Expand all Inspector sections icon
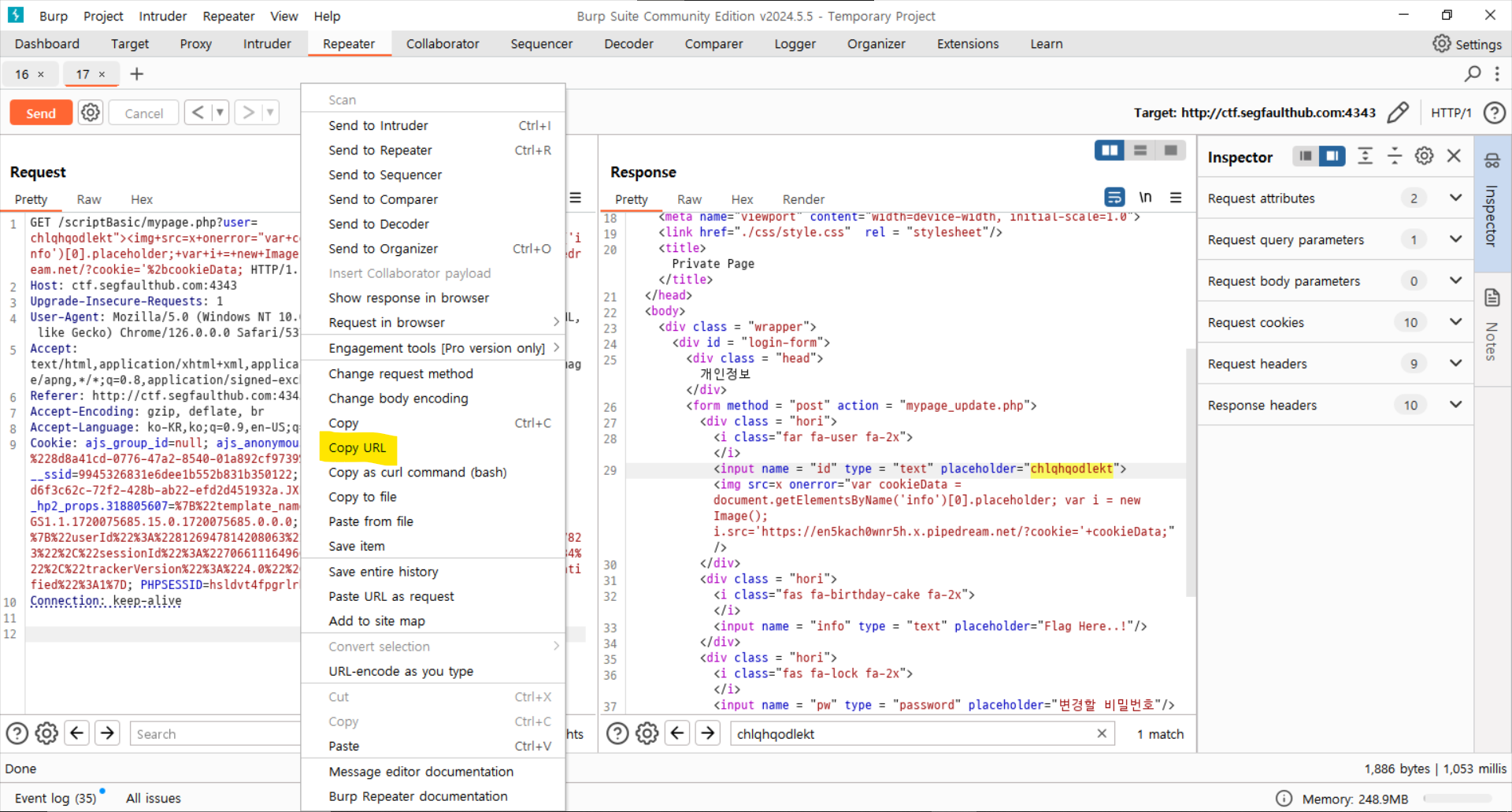The height and width of the screenshot is (812, 1512). click(x=1366, y=156)
